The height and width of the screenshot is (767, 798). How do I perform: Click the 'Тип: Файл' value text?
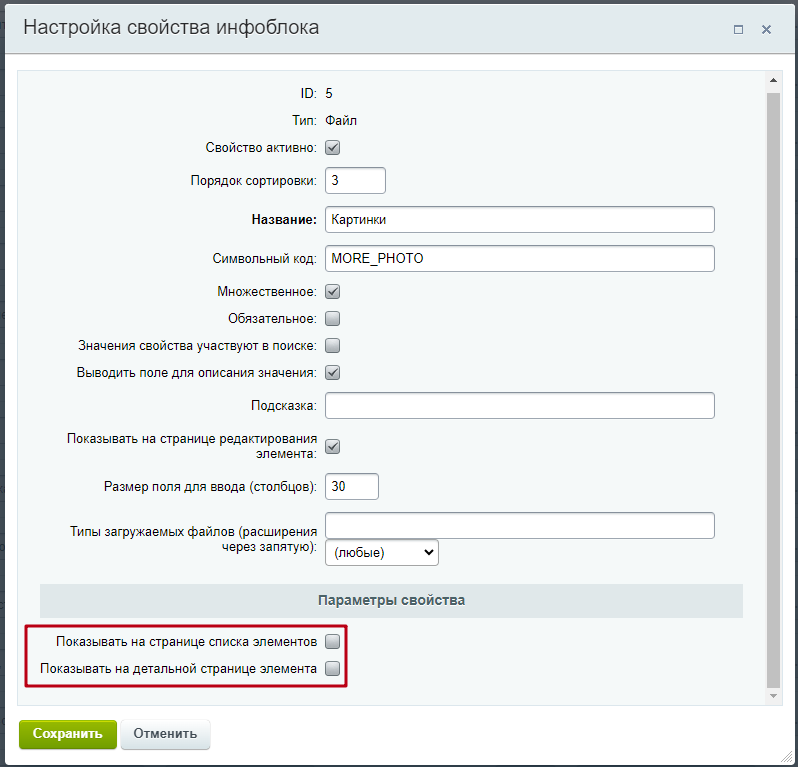[341, 121]
